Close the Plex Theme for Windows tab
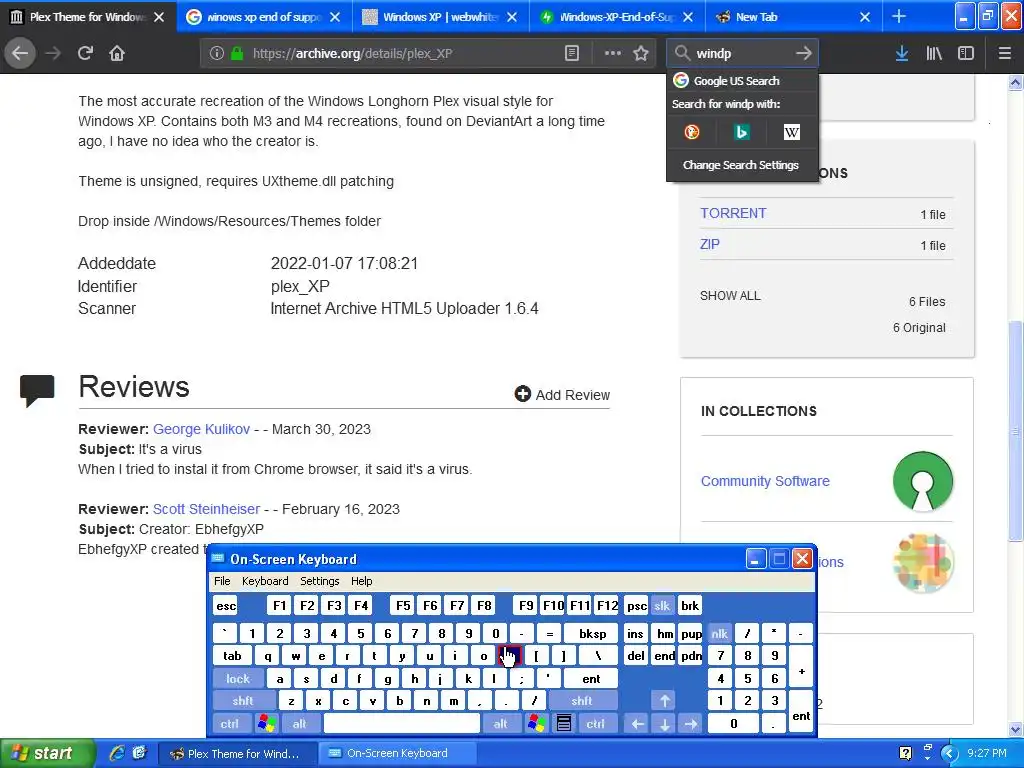The width and height of the screenshot is (1024, 768). pyautogui.click(x=159, y=17)
